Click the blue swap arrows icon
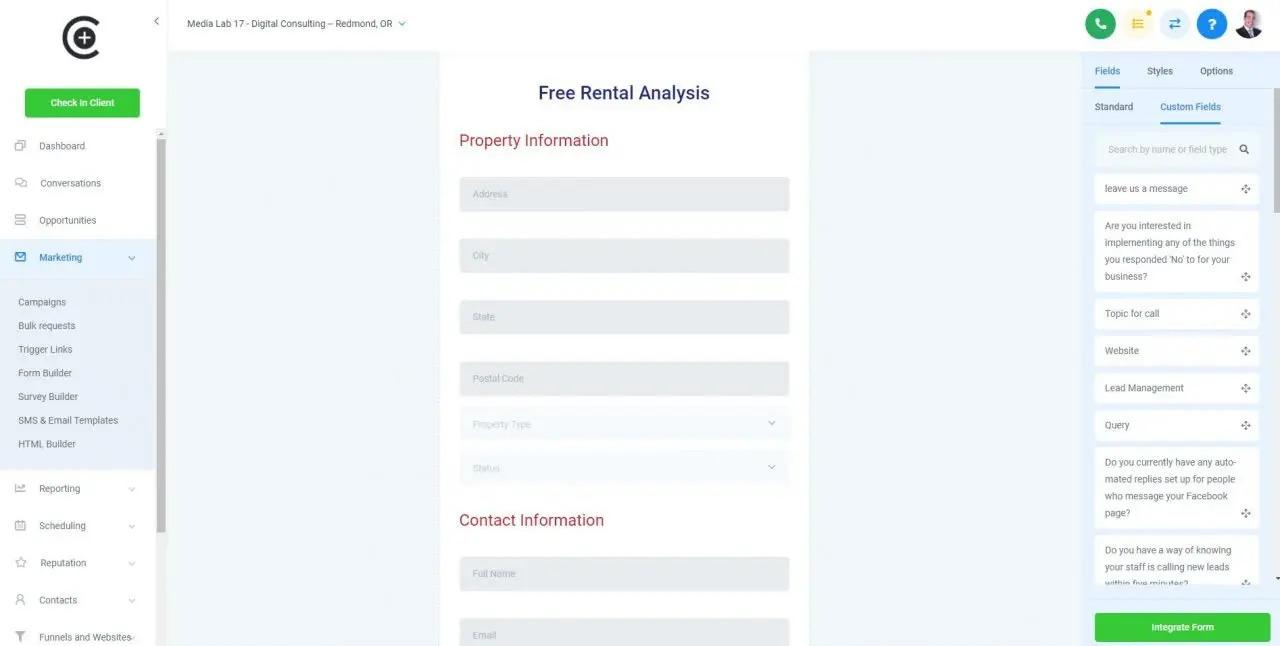 1174,24
